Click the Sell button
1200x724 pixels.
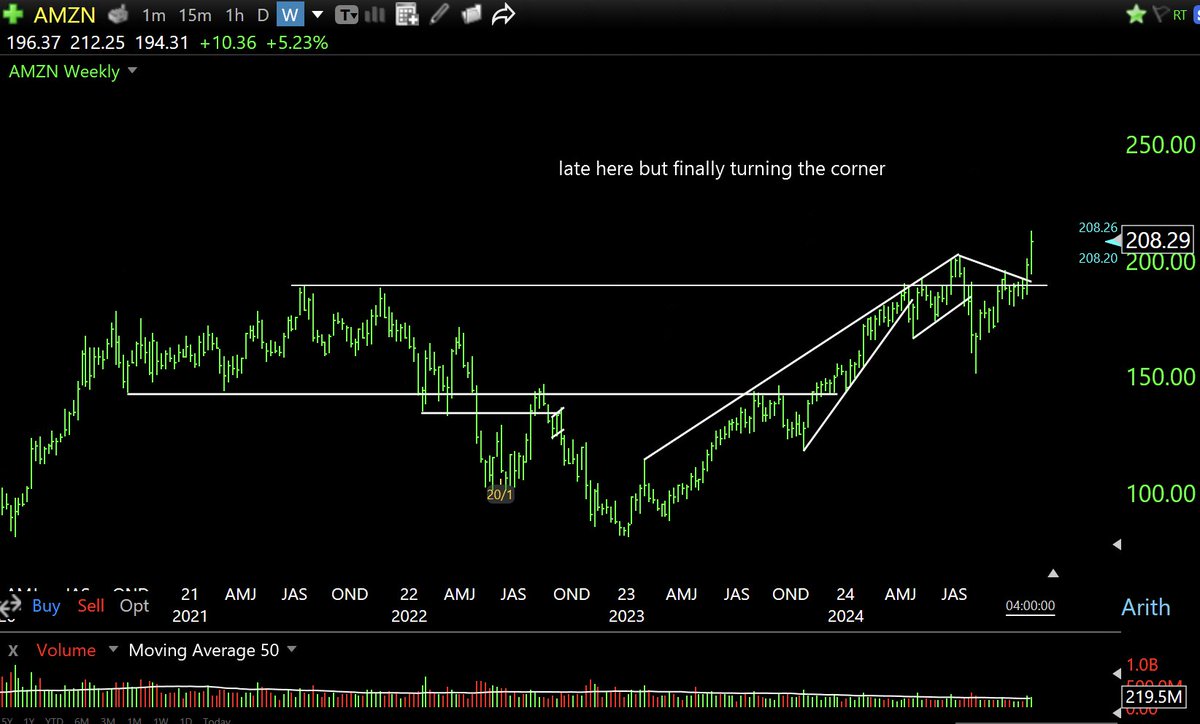(x=91, y=605)
